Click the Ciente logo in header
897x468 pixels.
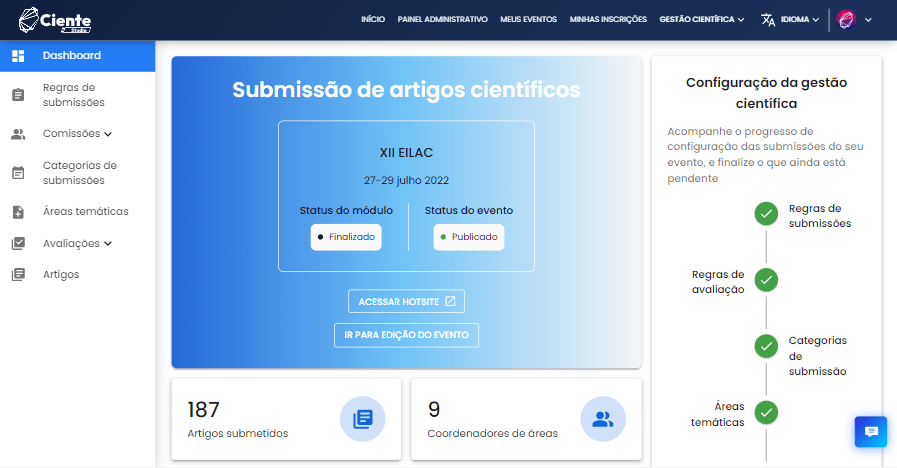55,20
